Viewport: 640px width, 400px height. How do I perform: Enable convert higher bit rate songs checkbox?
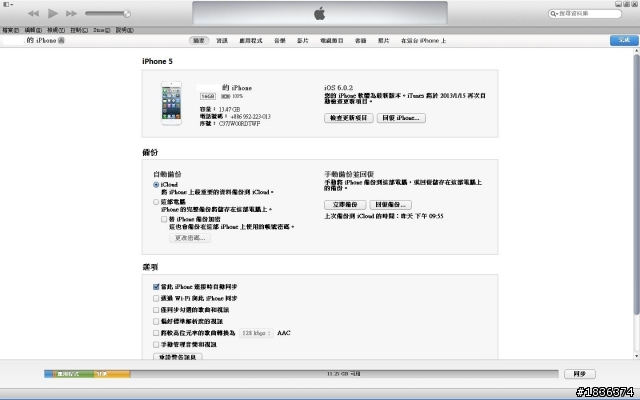click(156, 333)
